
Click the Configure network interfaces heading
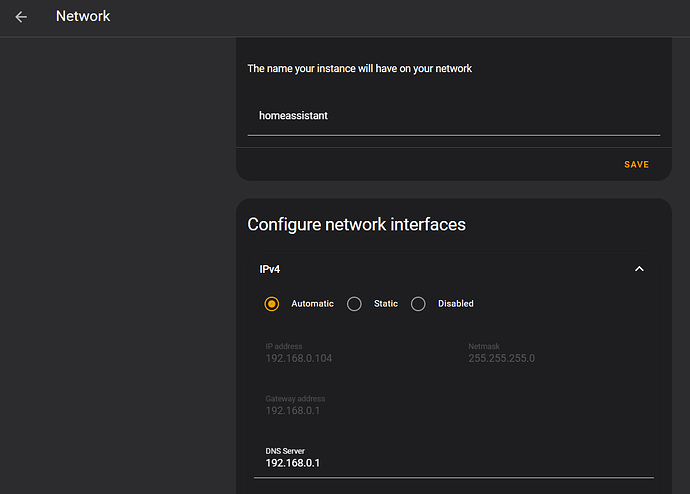pos(356,224)
